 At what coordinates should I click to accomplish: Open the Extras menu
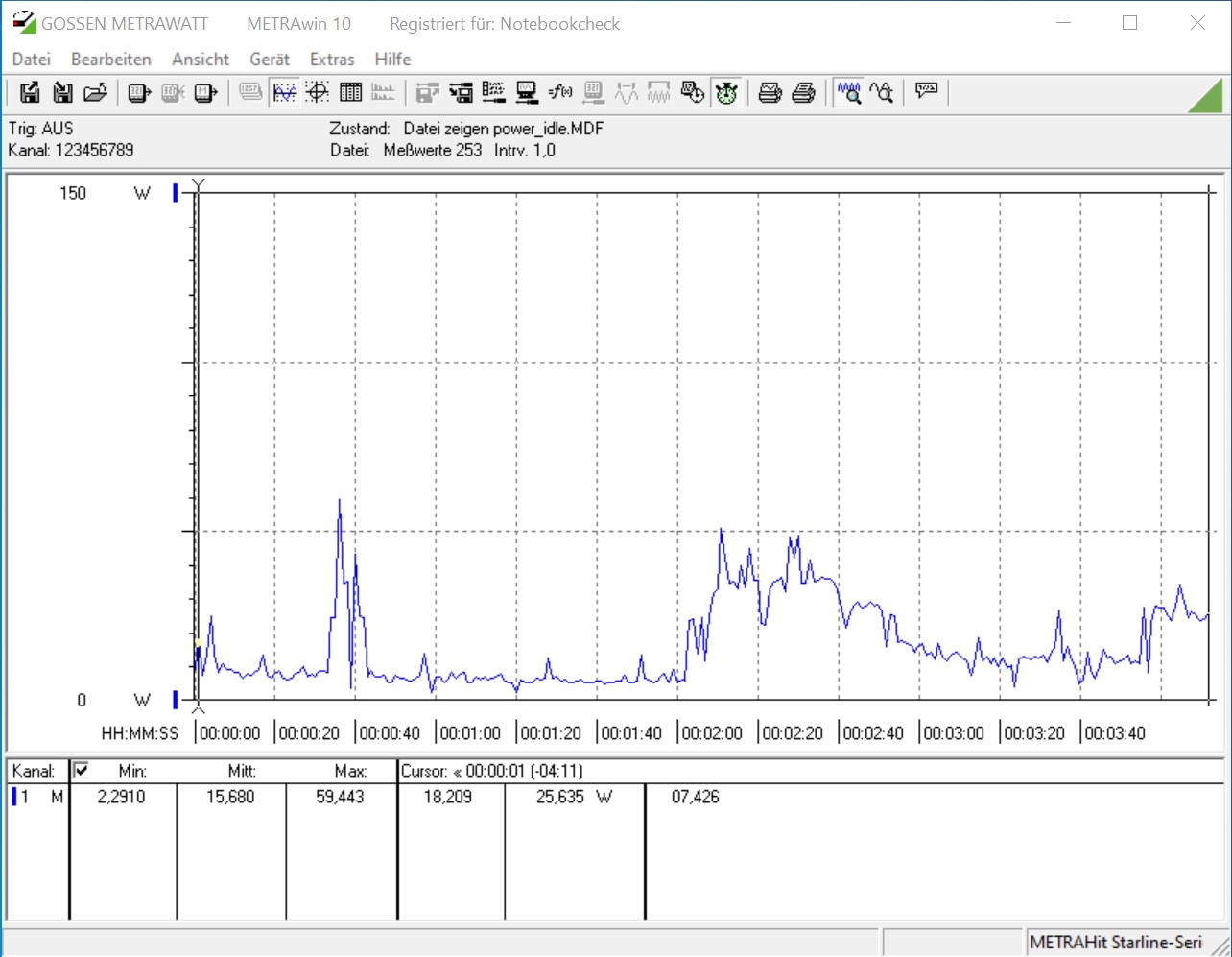[332, 60]
